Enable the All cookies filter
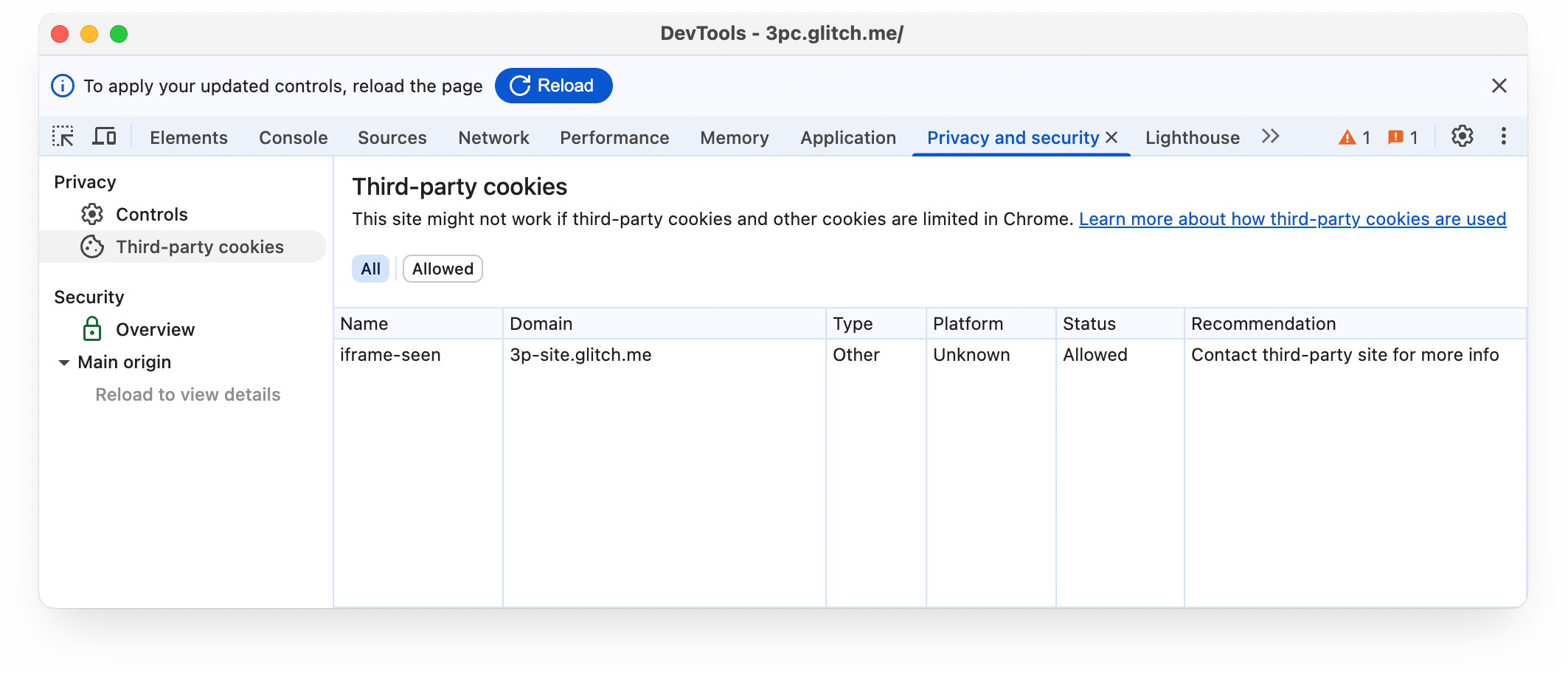Viewport: 1568px width, 673px height. tap(370, 269)
